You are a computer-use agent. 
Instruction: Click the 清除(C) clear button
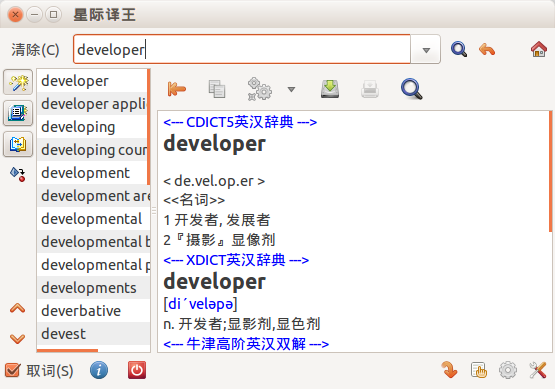click(35, 50)
